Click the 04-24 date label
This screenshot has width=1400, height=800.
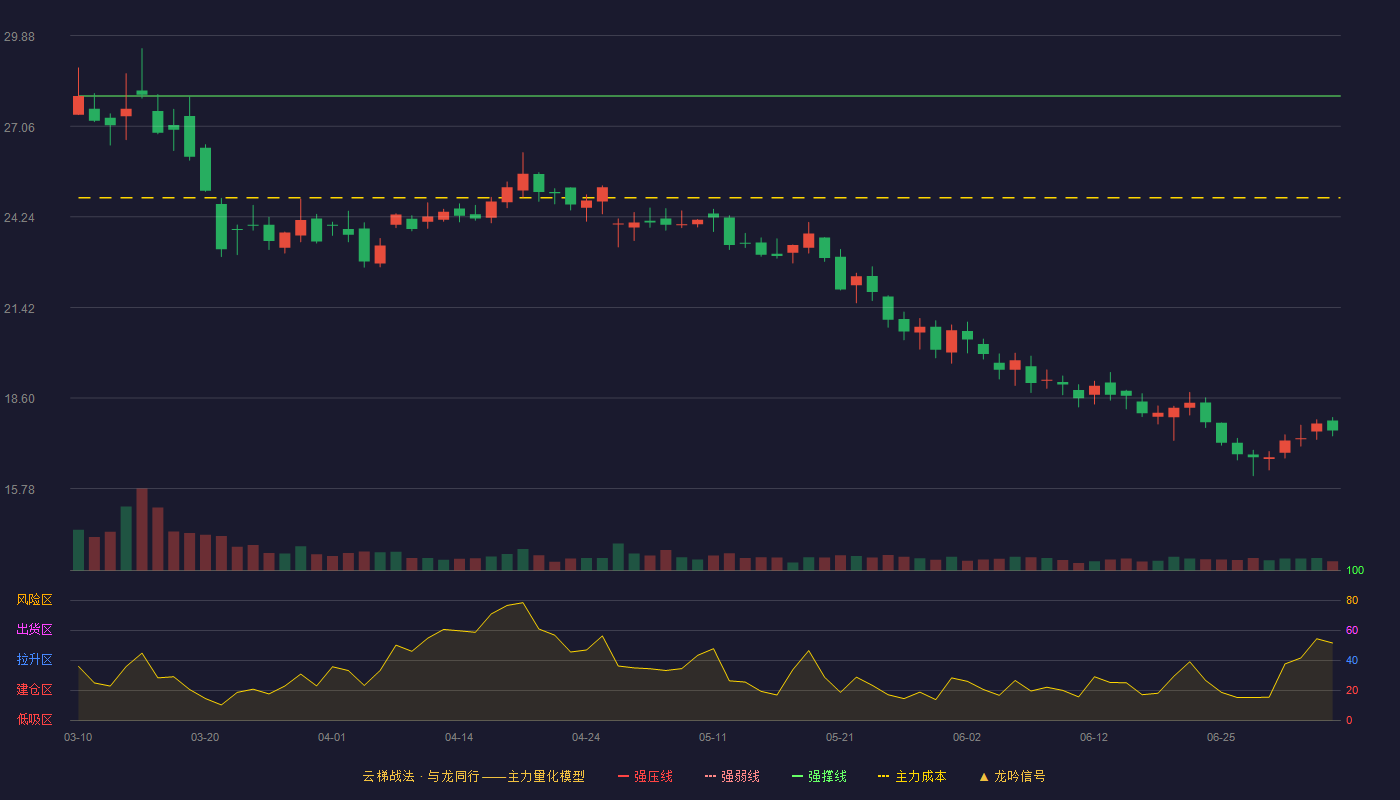(586, 737)
